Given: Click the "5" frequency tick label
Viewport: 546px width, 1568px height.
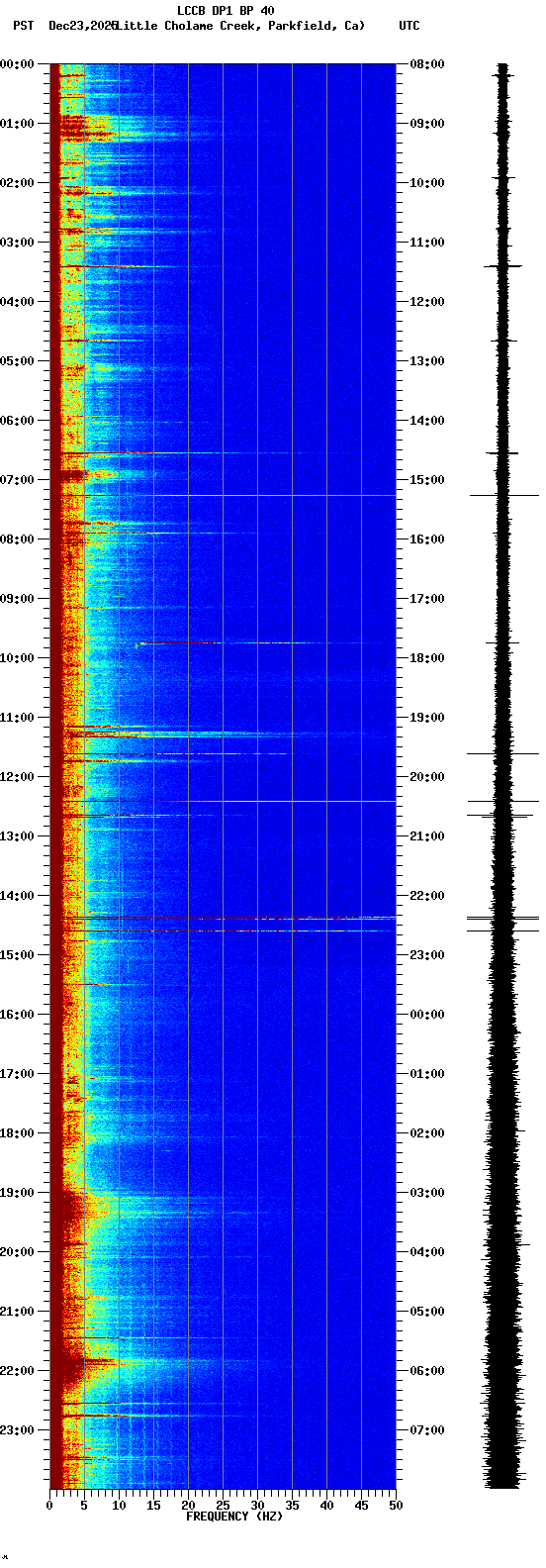Looking at the screenshot, I should pos(84,1506).
